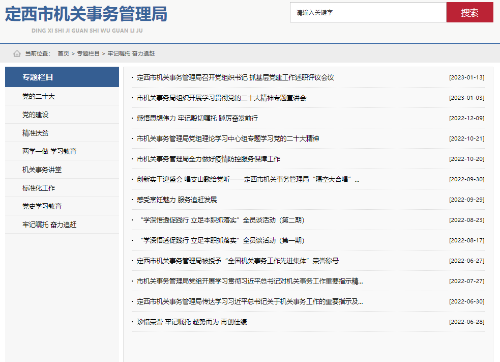Click the [2022-07-27] date text
The image size is (500, 362).
[x=466, y=281]
